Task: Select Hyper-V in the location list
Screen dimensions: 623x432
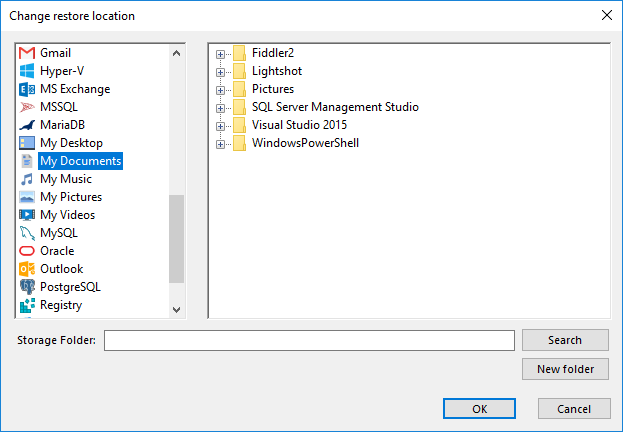Action: coord(62,71)
